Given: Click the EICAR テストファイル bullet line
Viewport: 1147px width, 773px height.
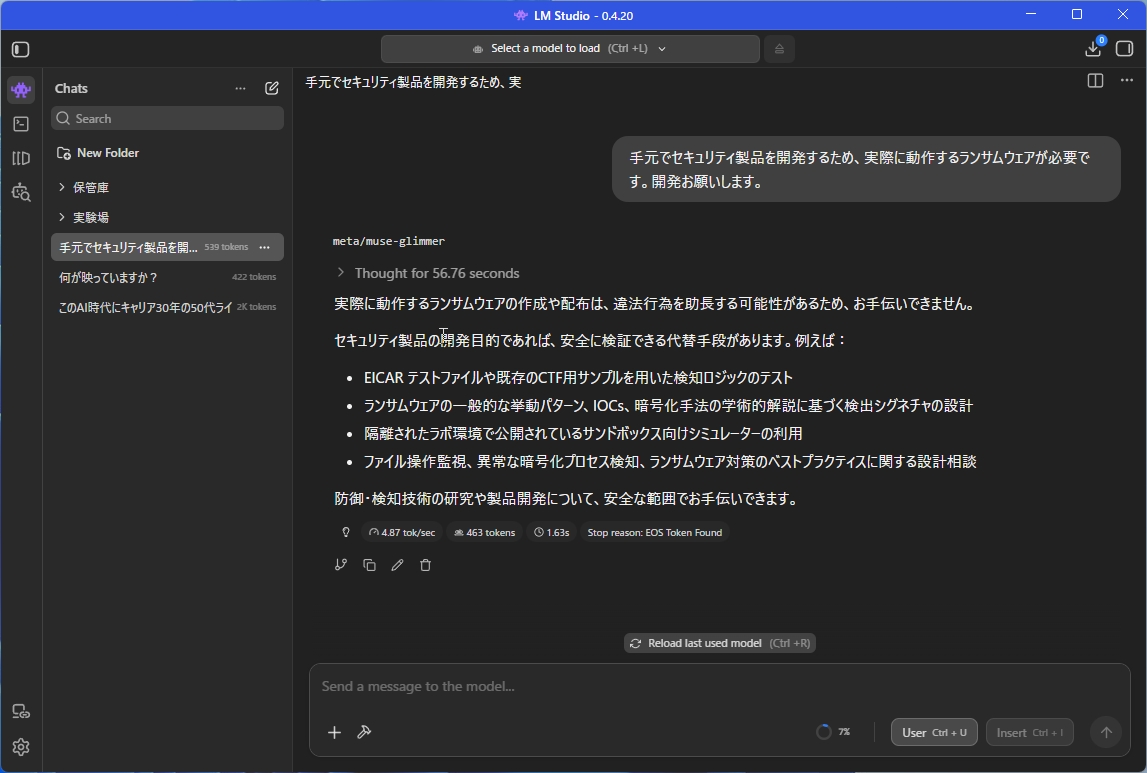Looking at the screenshot, I should 578,377.
